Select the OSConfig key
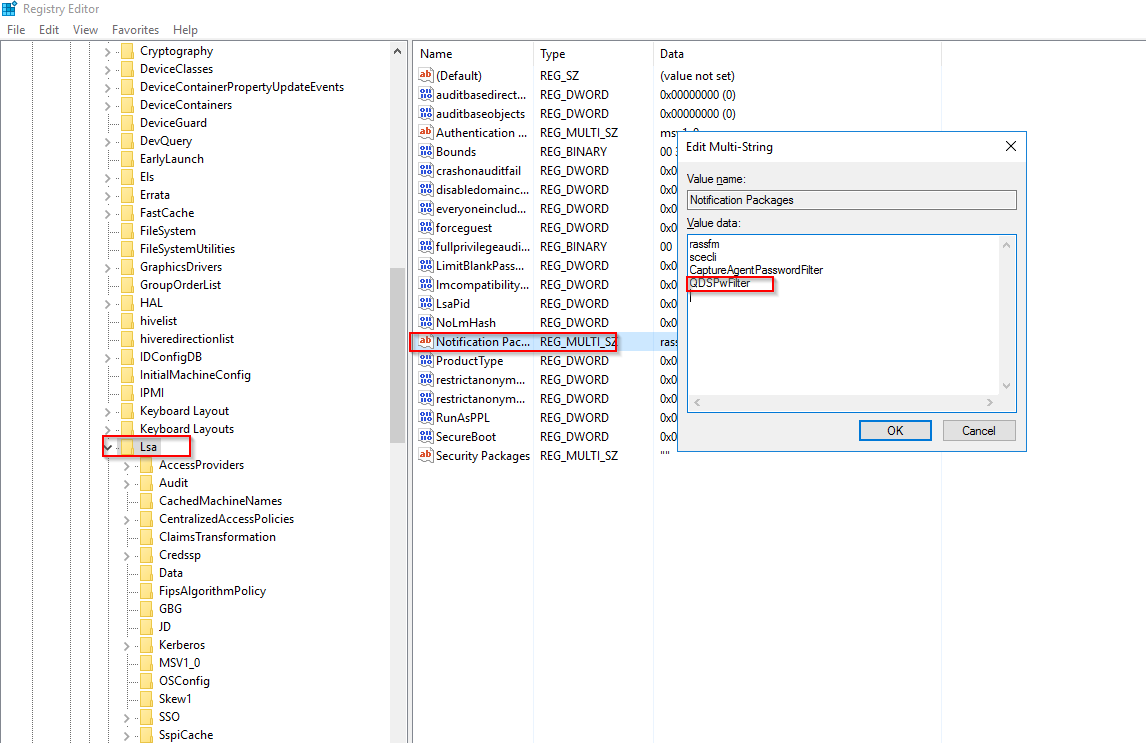1146x743 pixels. (x=184, y=680)
